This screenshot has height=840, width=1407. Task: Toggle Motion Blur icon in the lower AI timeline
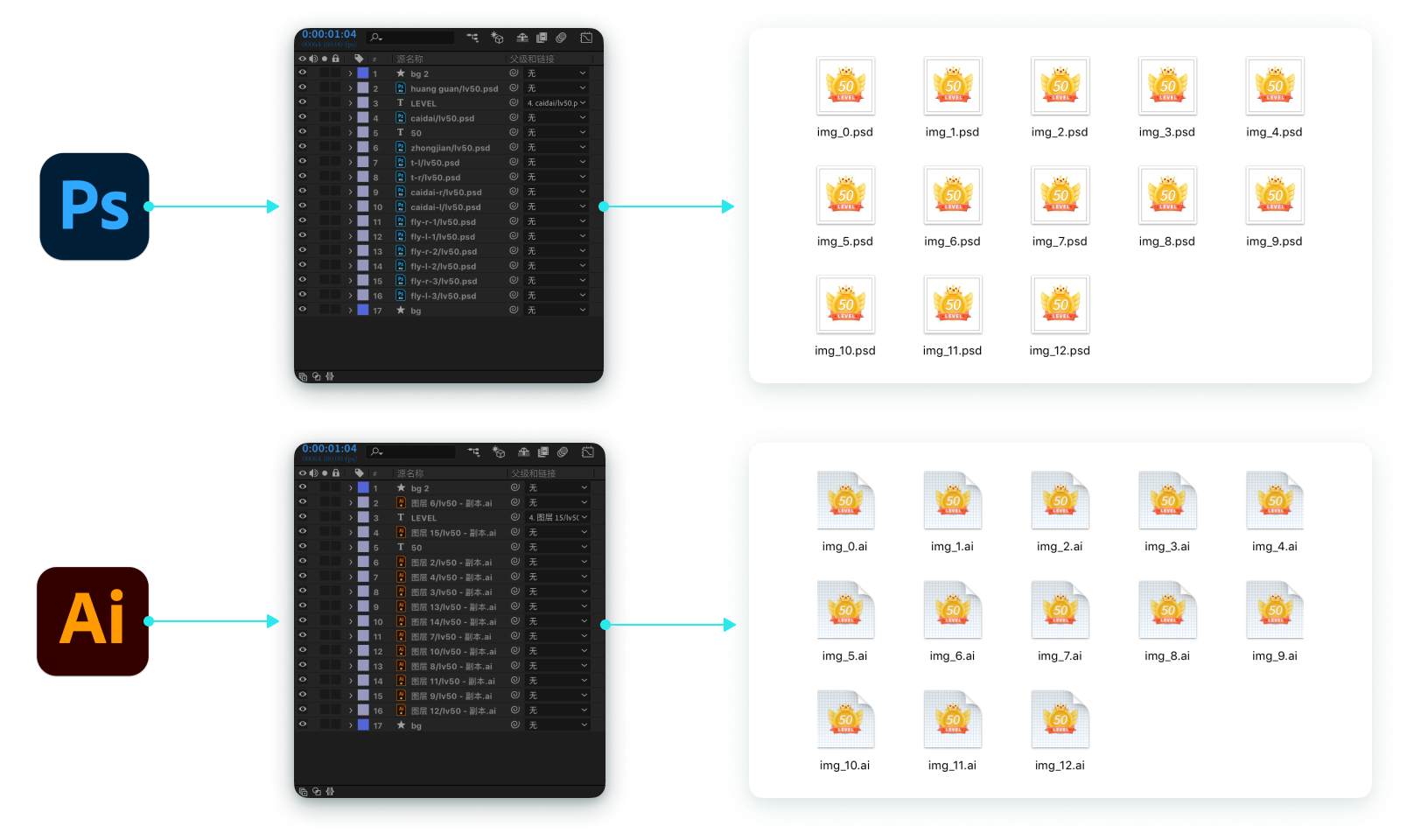[x=563, y=452]
